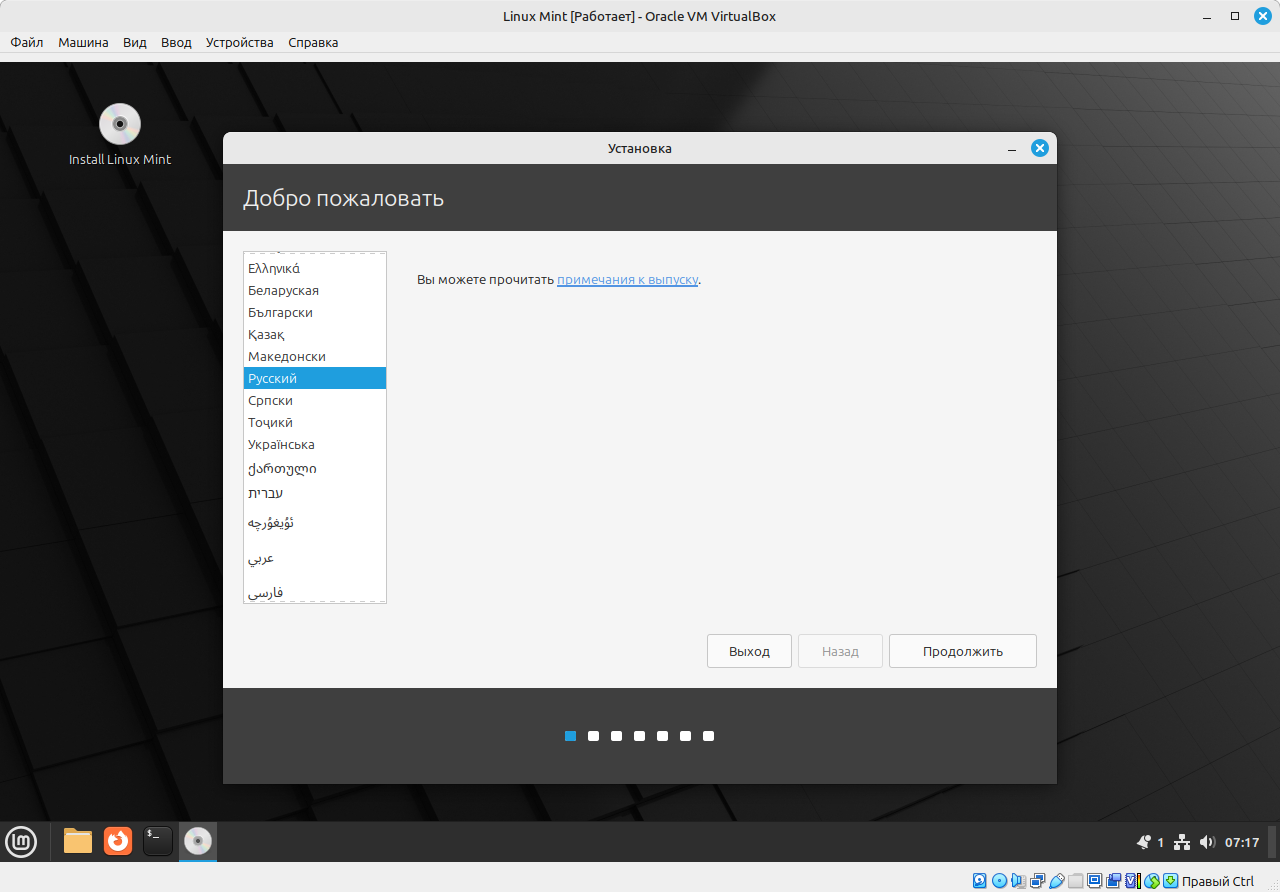
Task: Select Қазақ in the language list
Action: 315,334
